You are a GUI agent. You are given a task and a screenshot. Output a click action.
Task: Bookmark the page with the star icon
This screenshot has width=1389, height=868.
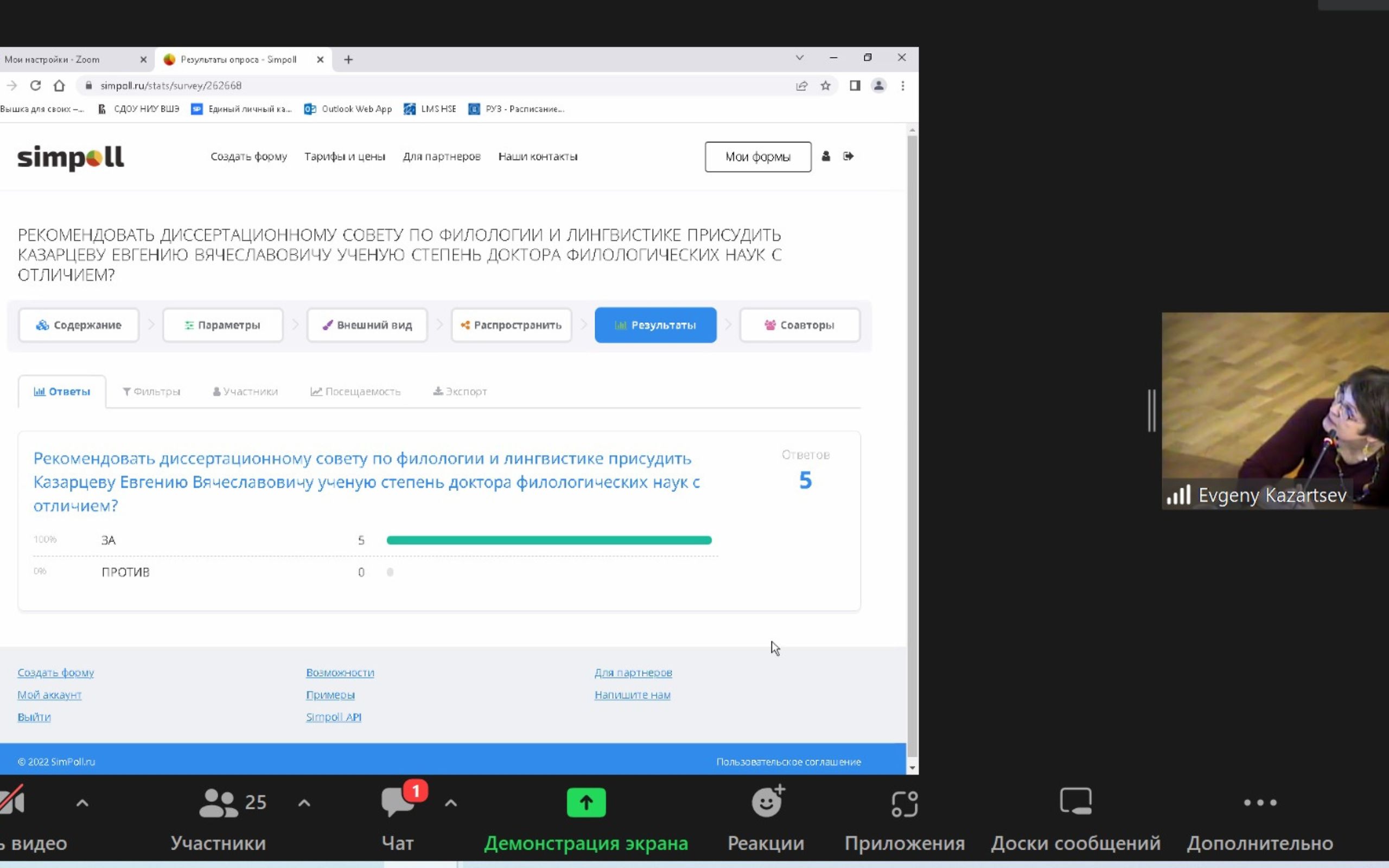pos(825,86)
